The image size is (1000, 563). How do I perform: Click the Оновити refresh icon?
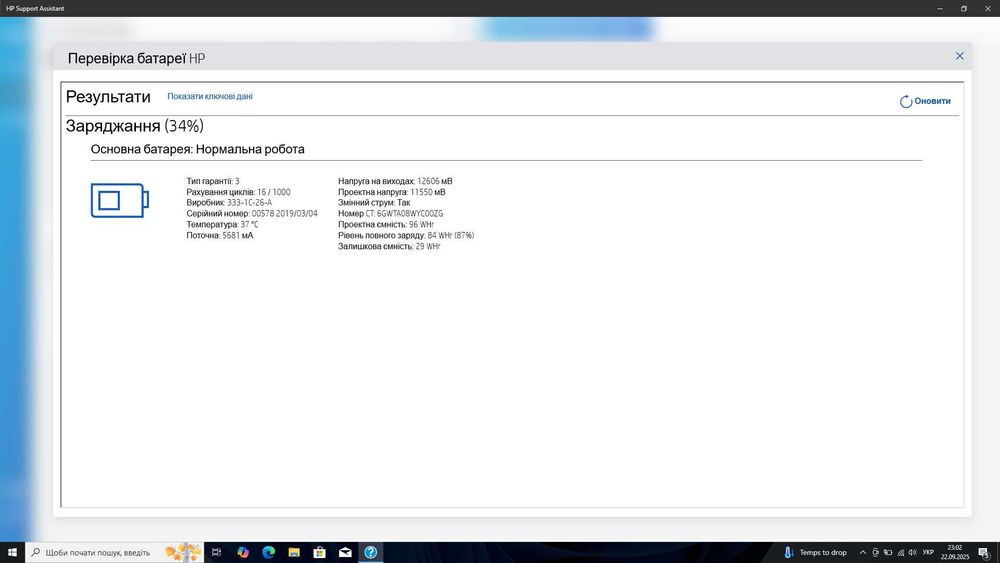point(906,101)
